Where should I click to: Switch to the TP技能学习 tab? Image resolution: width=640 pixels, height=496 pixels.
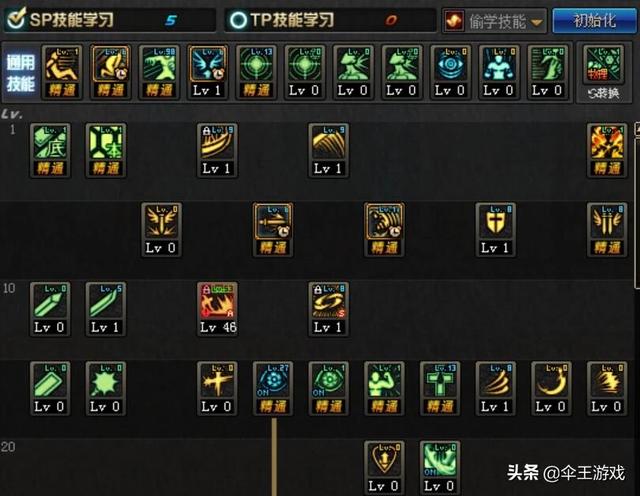click(x=331, y=20)
